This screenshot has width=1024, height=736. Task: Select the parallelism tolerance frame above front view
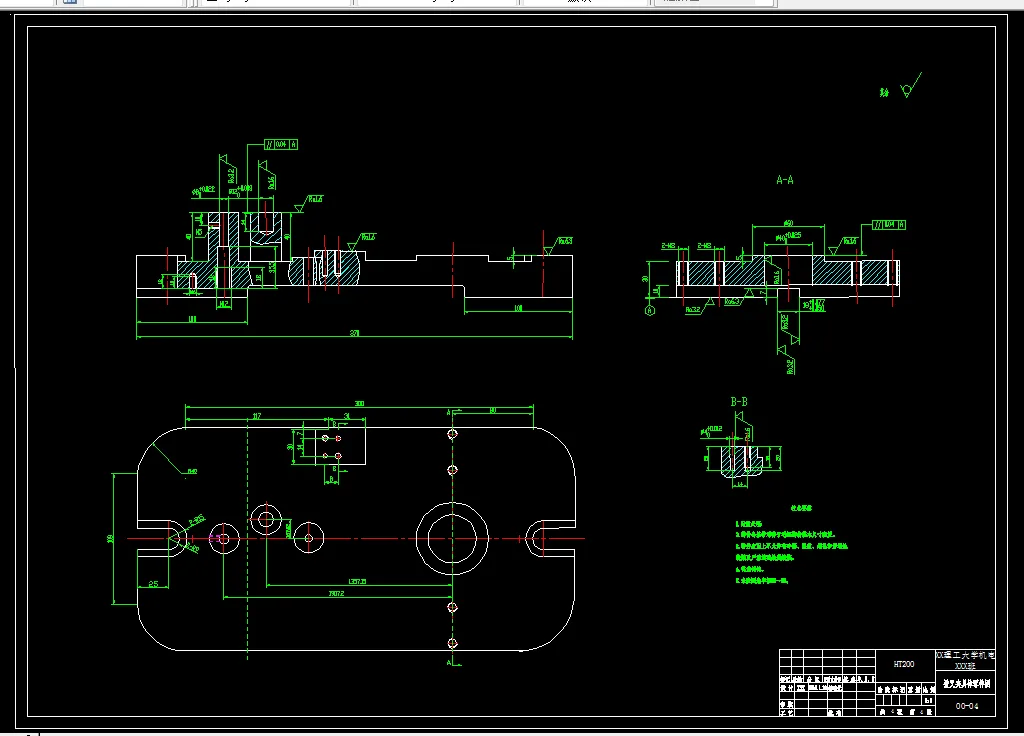[x=281, y=144]
